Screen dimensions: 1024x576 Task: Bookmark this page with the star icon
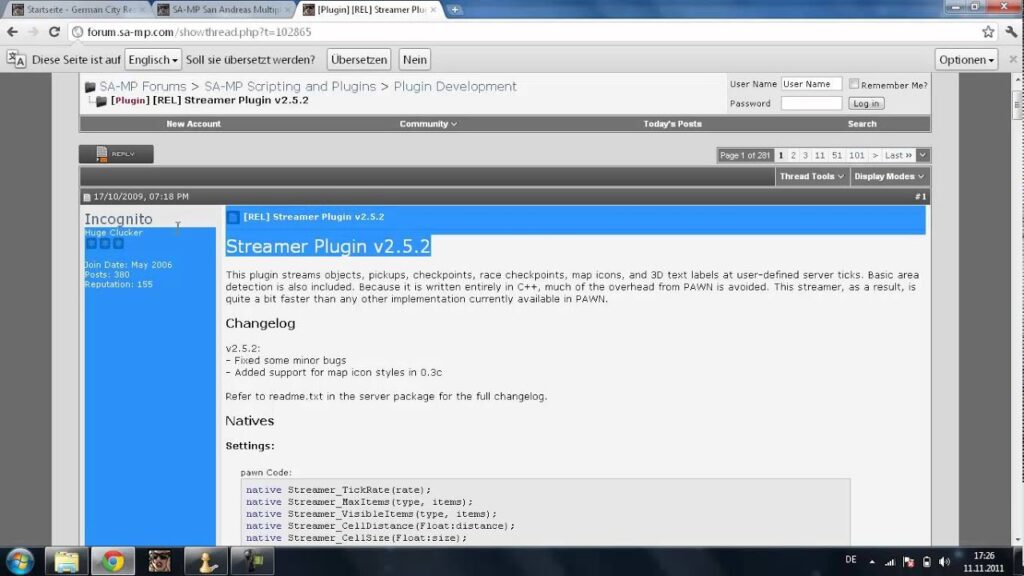coord(988,31)
